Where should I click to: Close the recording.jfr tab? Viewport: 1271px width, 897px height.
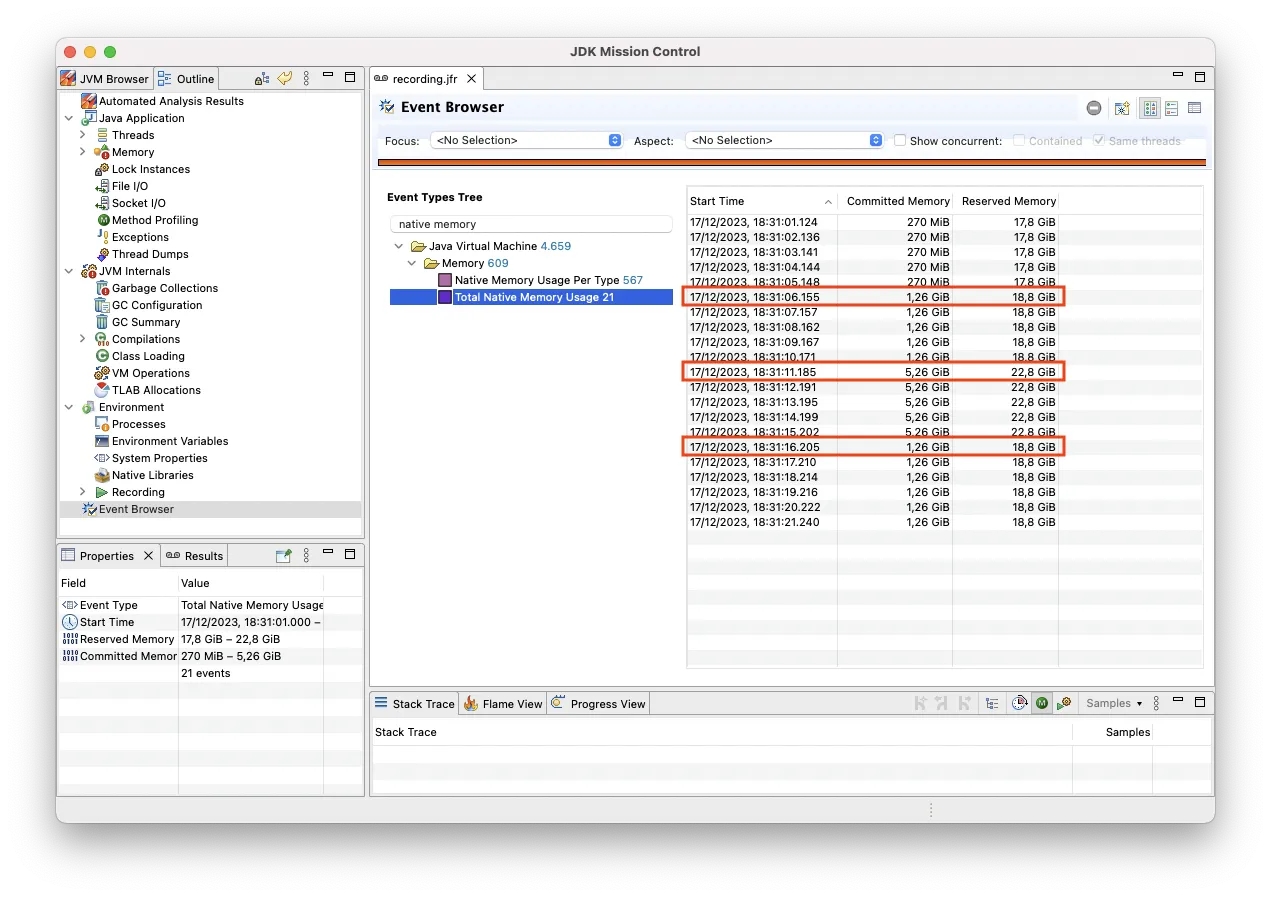471,79
